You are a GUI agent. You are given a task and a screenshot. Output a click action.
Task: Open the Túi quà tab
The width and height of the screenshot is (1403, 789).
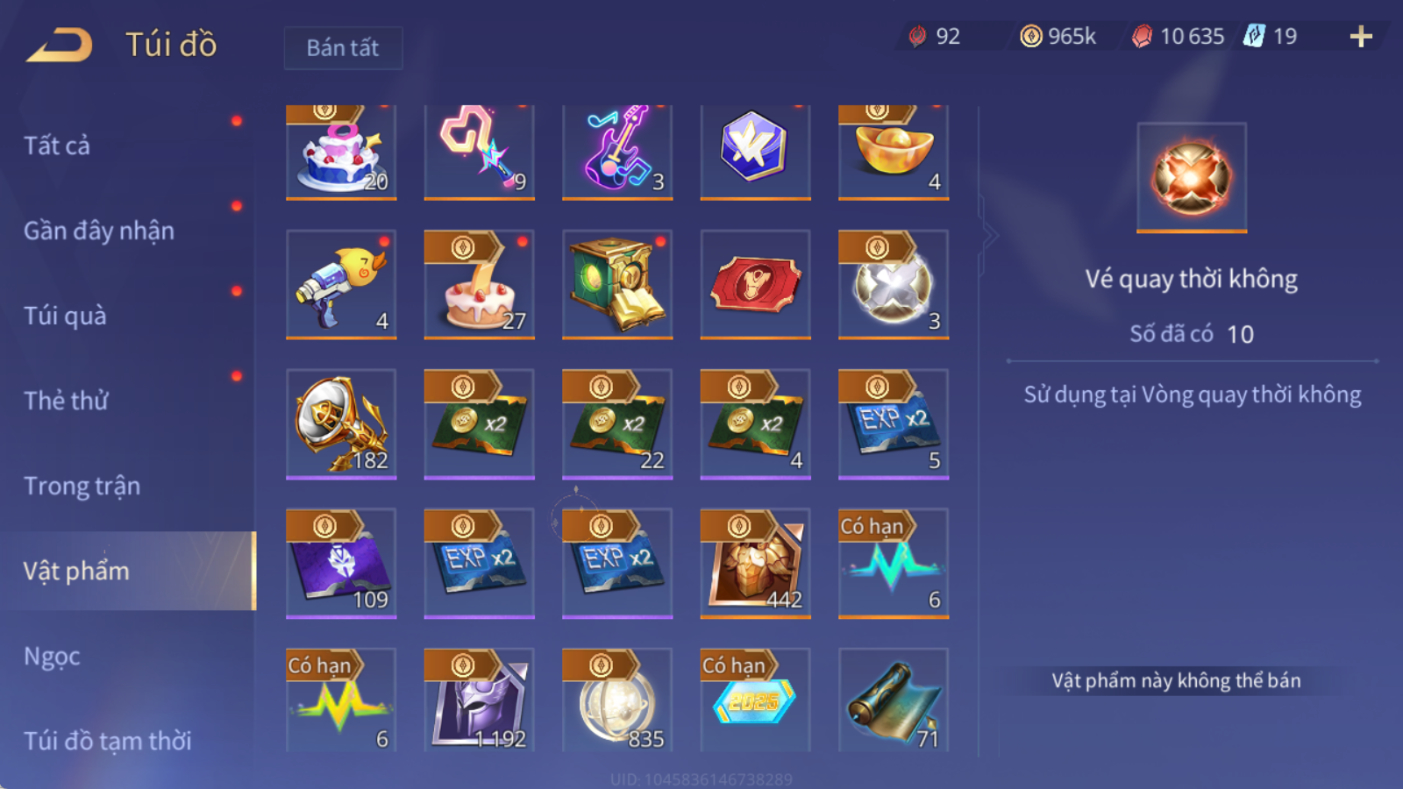[65, 316]
